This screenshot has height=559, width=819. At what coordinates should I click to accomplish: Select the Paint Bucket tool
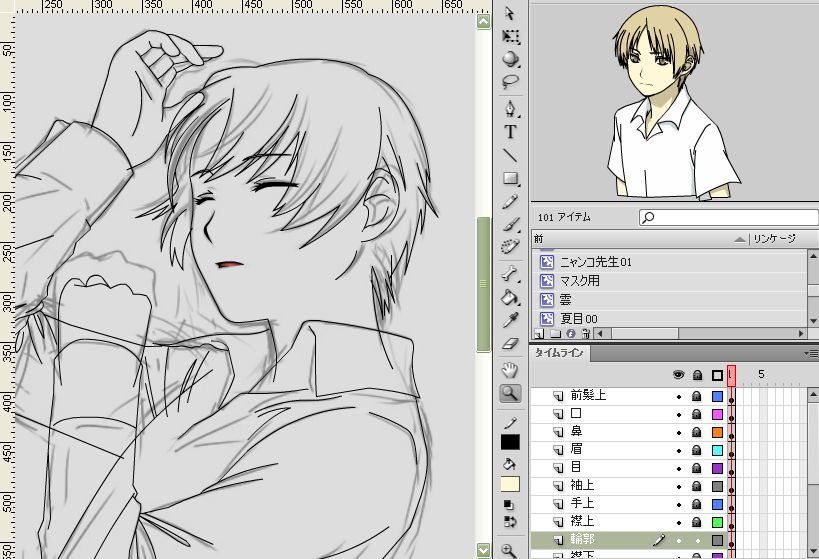pyautogui.click(x=510, y=297)
